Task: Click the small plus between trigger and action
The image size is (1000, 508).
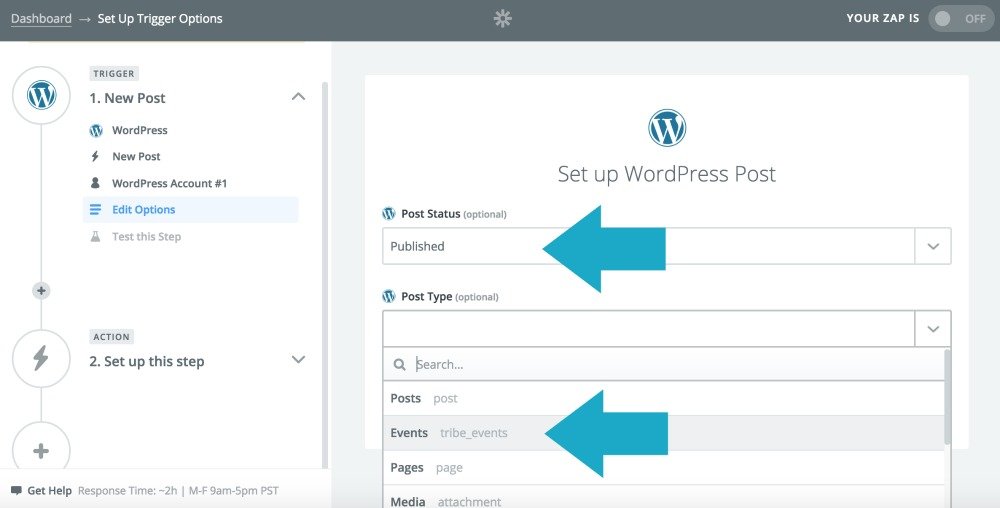Action: click(x=41, y=291)
